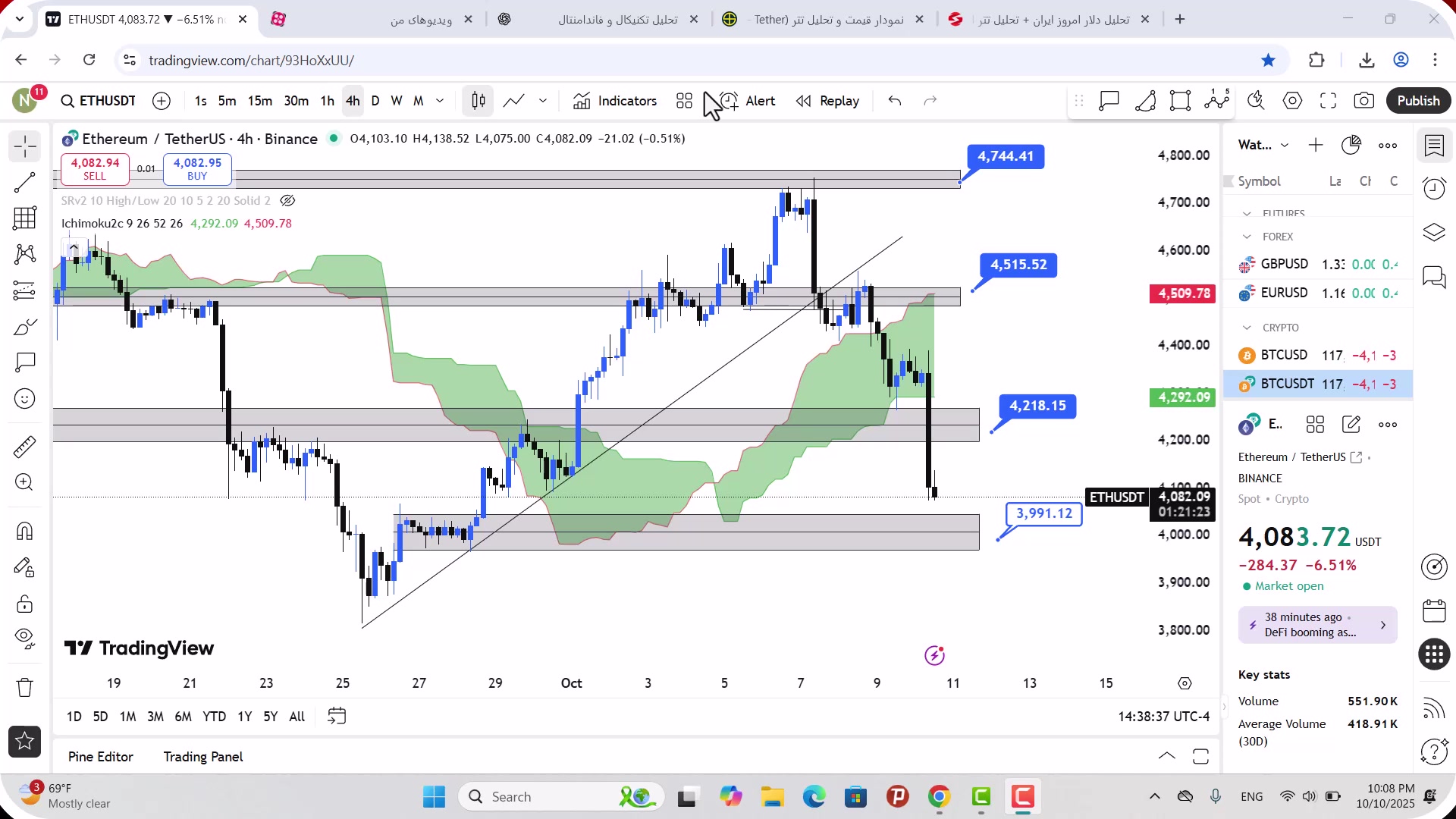The height and width of the screenshot is (819, 1456).
Task: Expand chart style dropdown arrow
Action: coord(543,101)
